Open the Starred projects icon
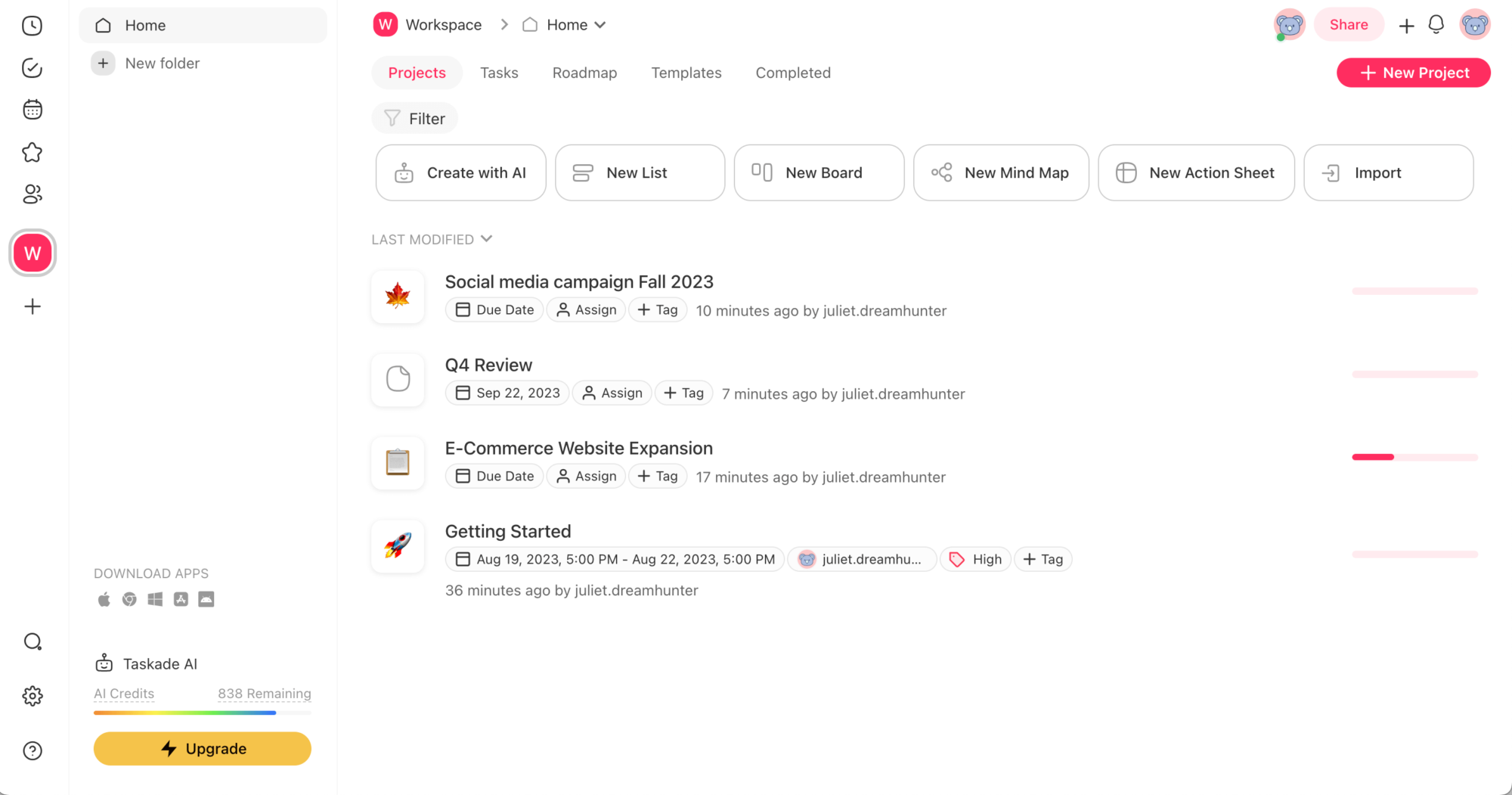The height and width of the screenshot is (795, 1512). [x=32, y=152]
